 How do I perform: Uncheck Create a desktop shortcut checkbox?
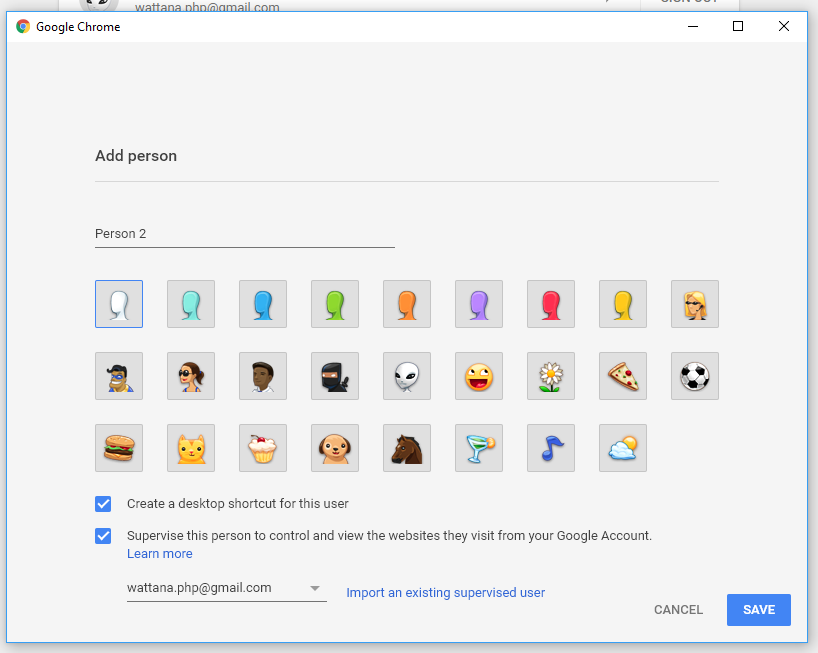(103, 504)
